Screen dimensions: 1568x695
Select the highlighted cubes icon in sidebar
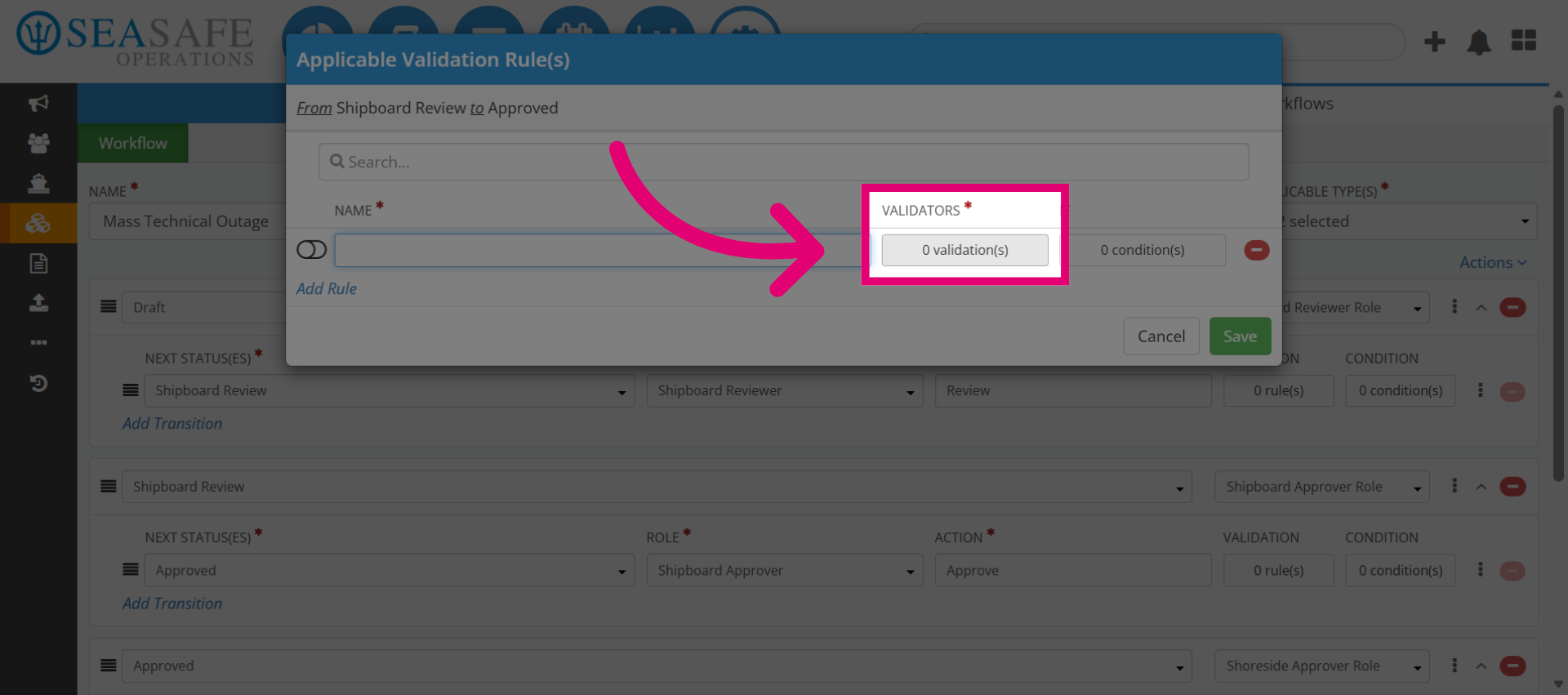tap(38, 223)
